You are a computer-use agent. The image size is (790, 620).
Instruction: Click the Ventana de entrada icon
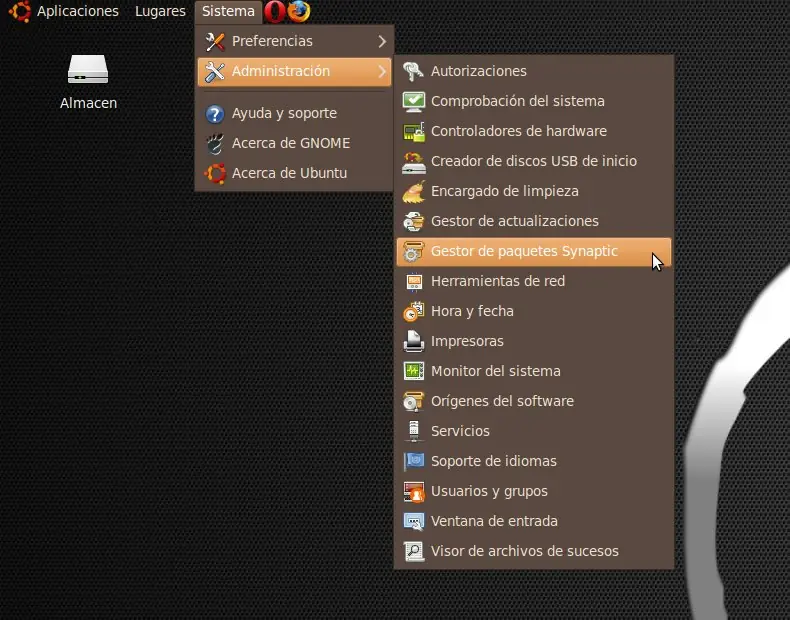(414, 522)
